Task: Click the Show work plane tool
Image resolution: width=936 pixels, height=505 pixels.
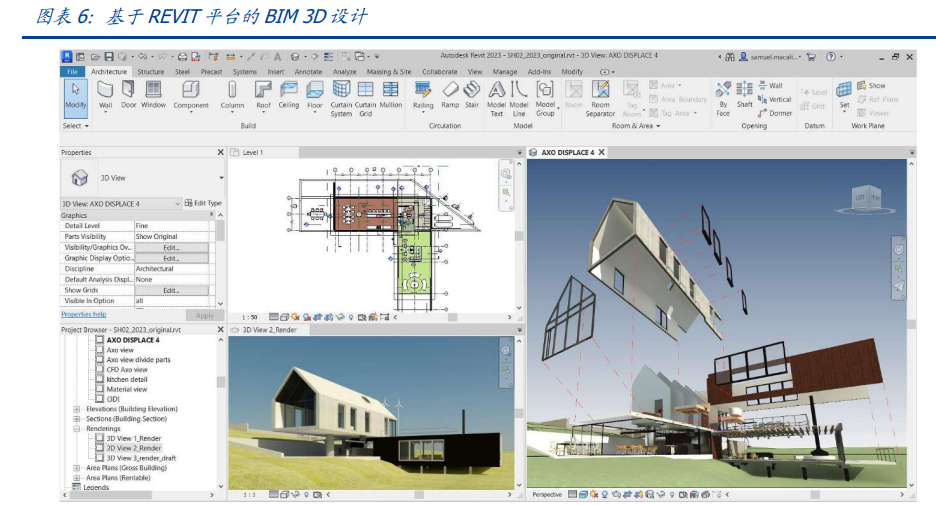Action: [872, 85]
